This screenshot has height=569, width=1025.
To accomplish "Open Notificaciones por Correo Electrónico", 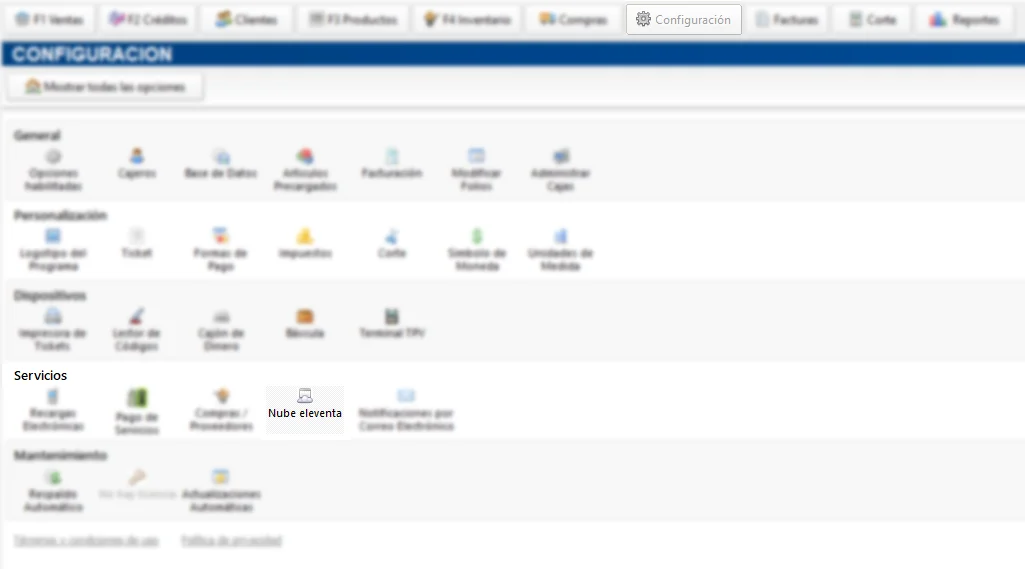I will 406,410.
